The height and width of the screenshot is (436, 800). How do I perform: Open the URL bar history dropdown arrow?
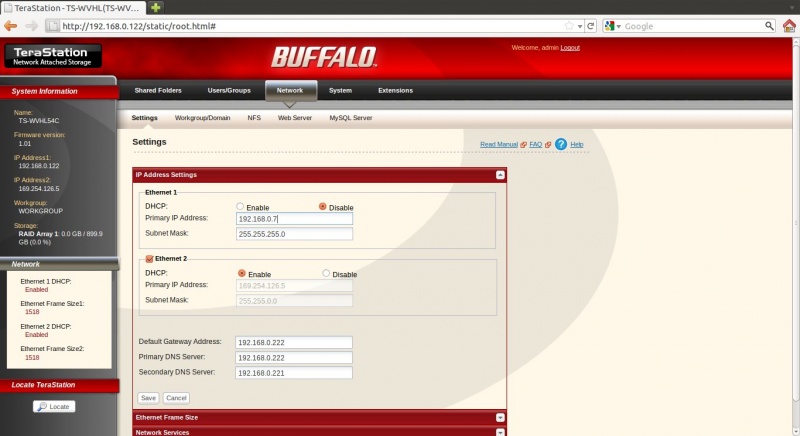tap(580, 27)
